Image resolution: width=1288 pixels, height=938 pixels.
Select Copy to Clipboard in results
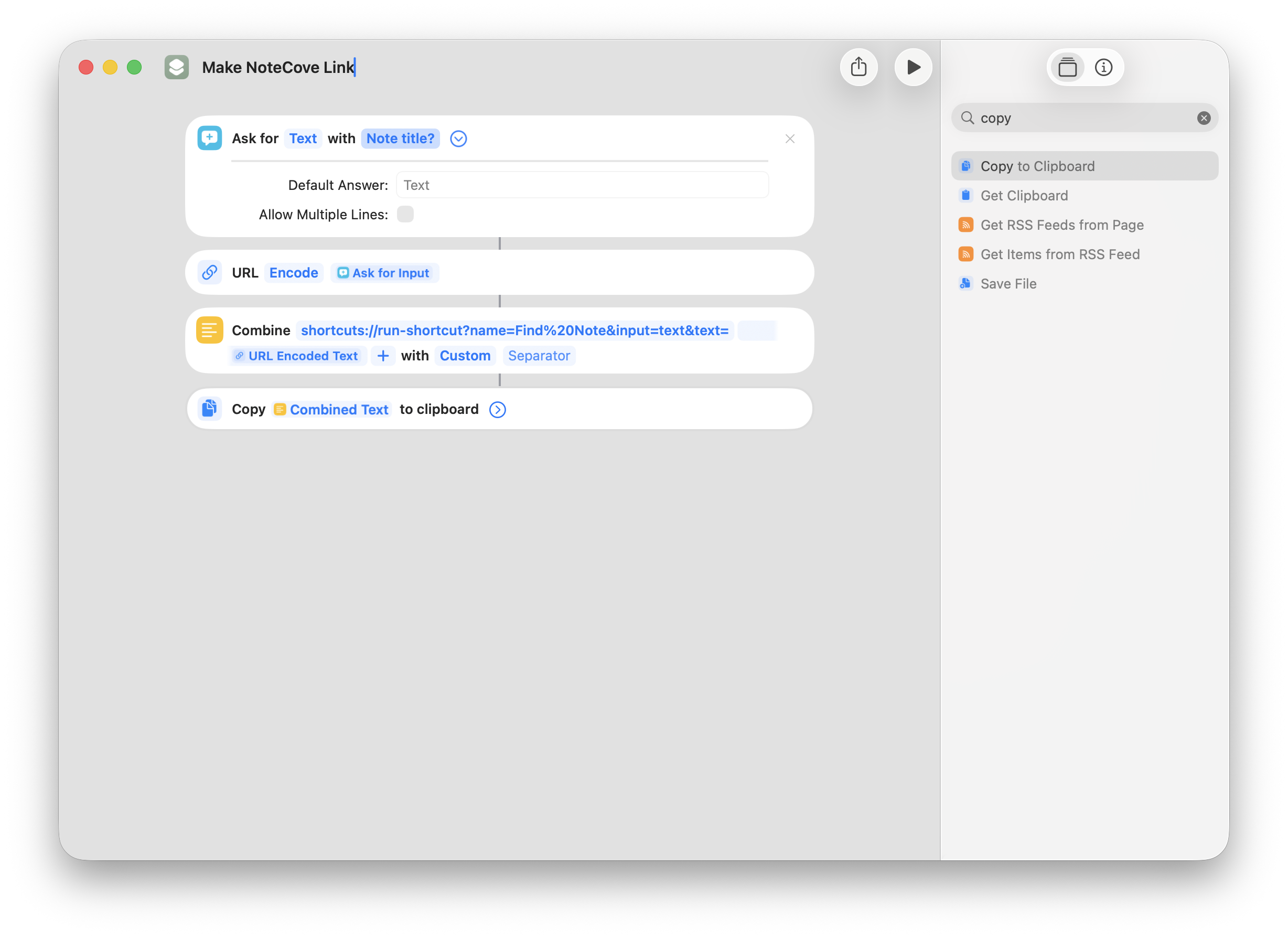[1084, 166]
